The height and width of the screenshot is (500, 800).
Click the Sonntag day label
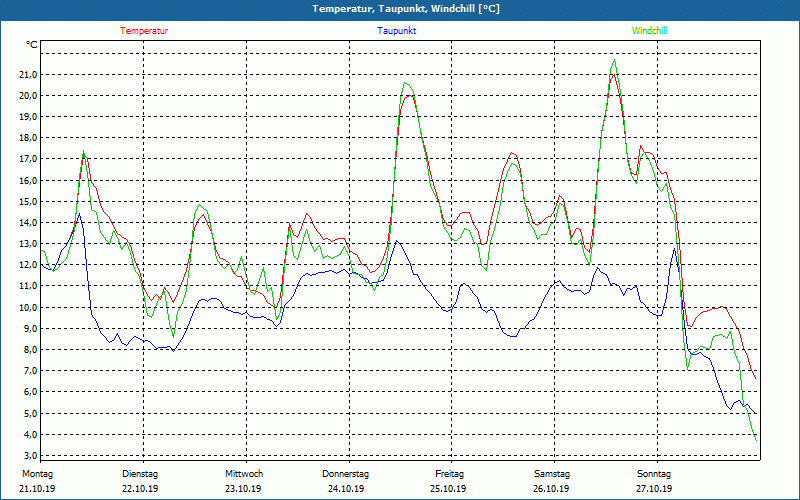click(654, 474)
